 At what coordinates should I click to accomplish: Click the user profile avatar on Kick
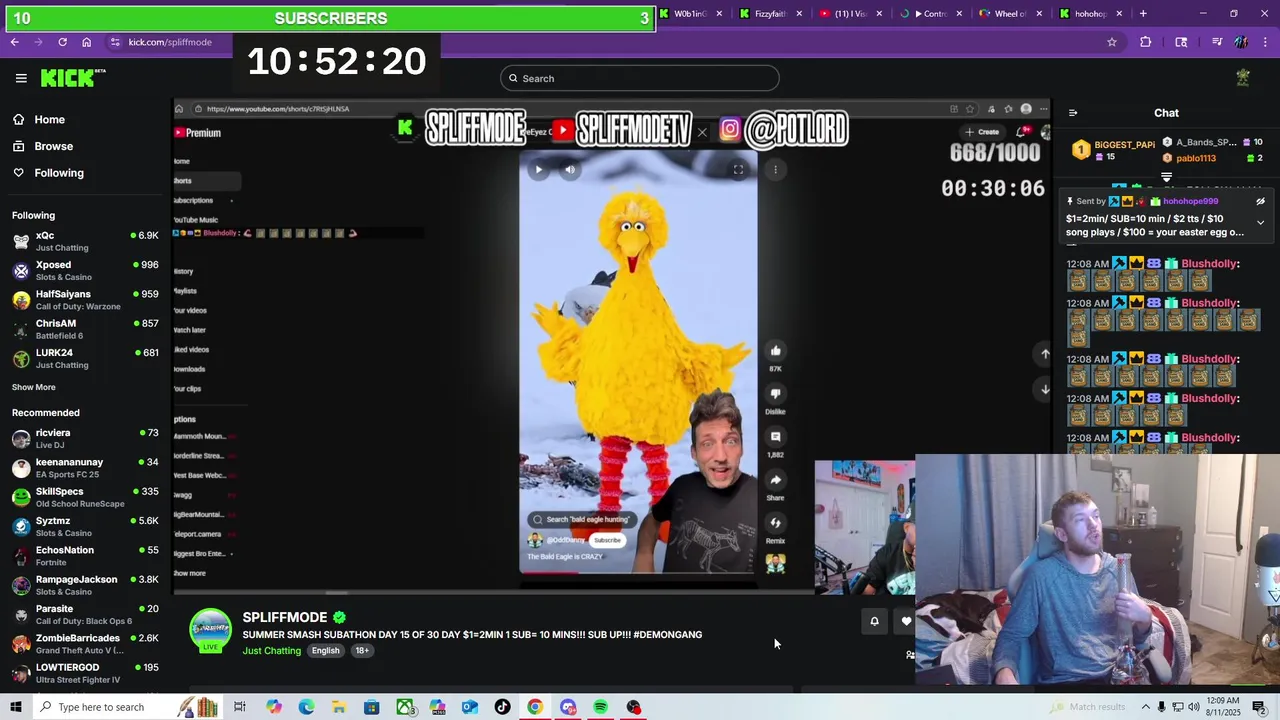click(1243, 78)
